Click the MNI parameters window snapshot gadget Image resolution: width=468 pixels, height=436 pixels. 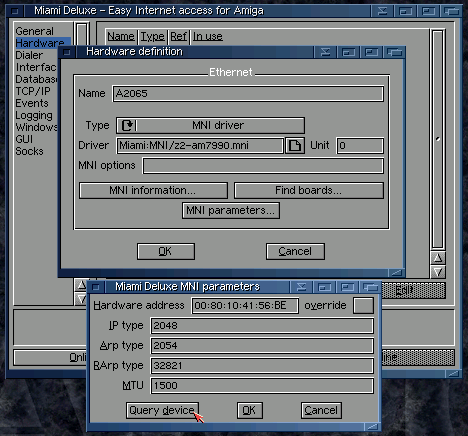tap(324, 287)
